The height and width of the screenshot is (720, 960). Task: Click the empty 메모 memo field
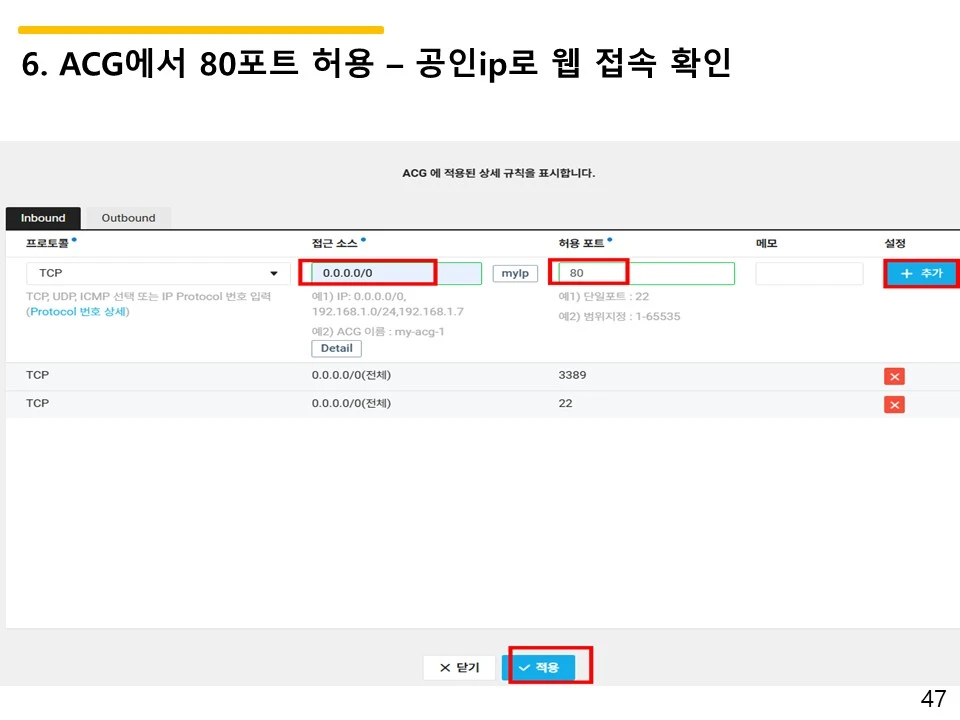pyautogui.click(x=808, y=272)
